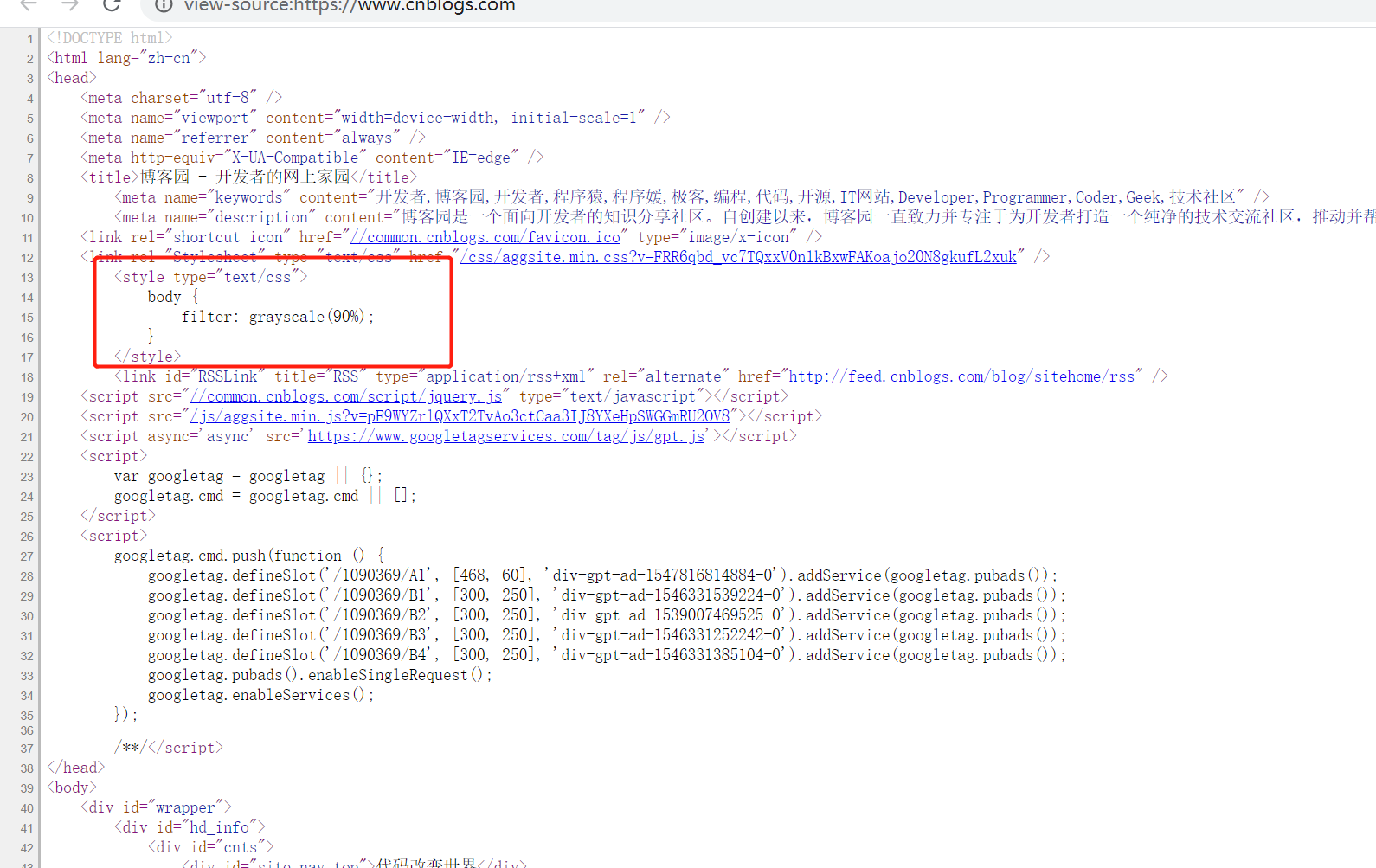1376x868 pixels.
Task: Reload the page with refresh icon
Action: pyautogui.click(x=112, y=5)
